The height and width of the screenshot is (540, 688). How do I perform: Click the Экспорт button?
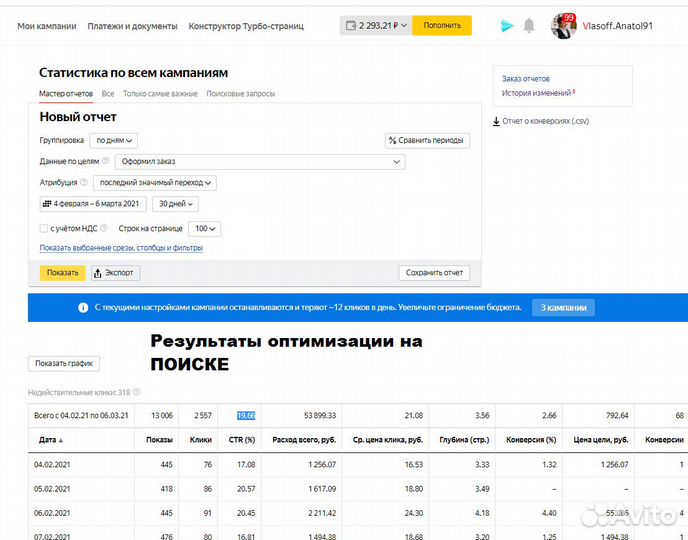[116, 273]
